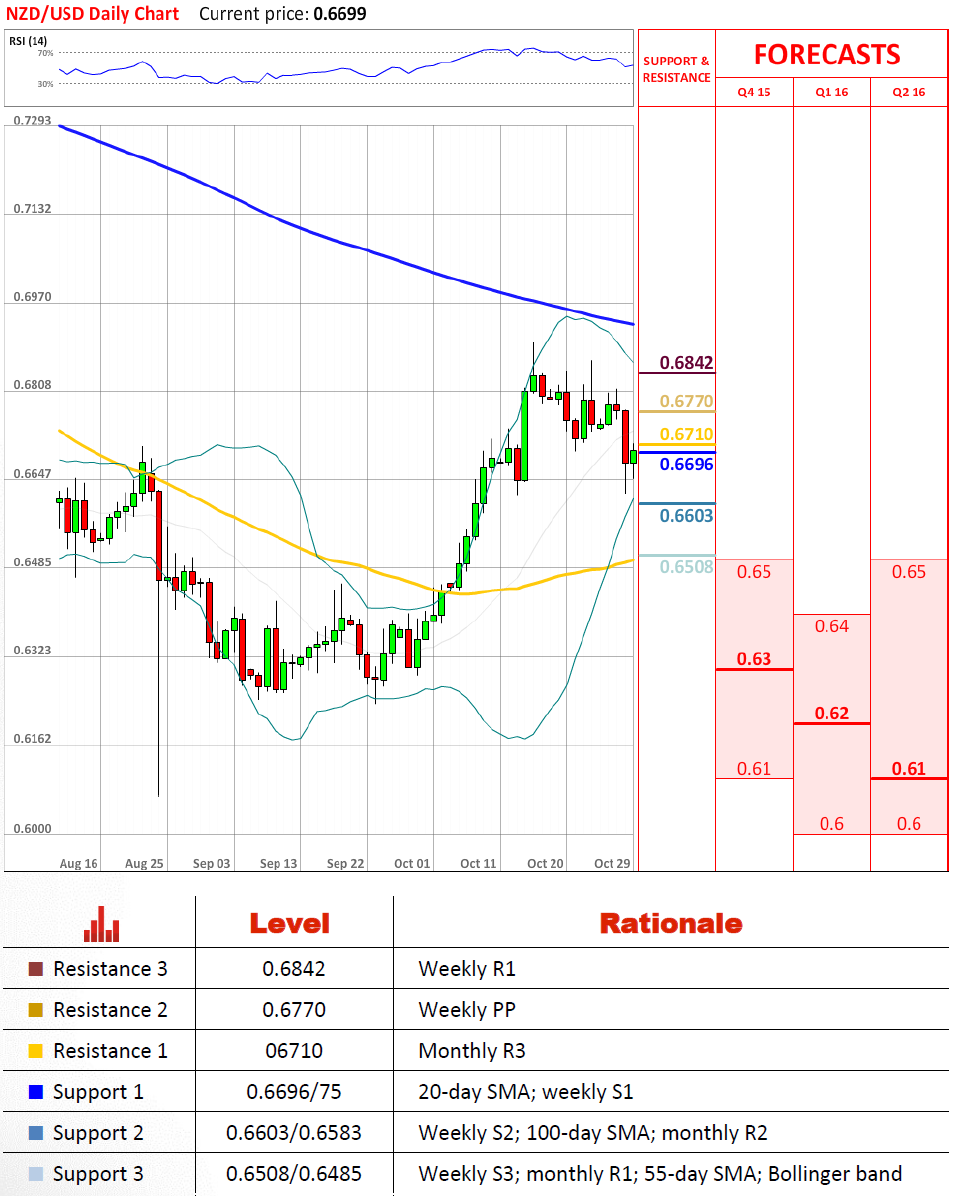This screenshot has width=958, height=1196.
Task: Select the Q2 16 forecast column header
Action: pos(908,92)
